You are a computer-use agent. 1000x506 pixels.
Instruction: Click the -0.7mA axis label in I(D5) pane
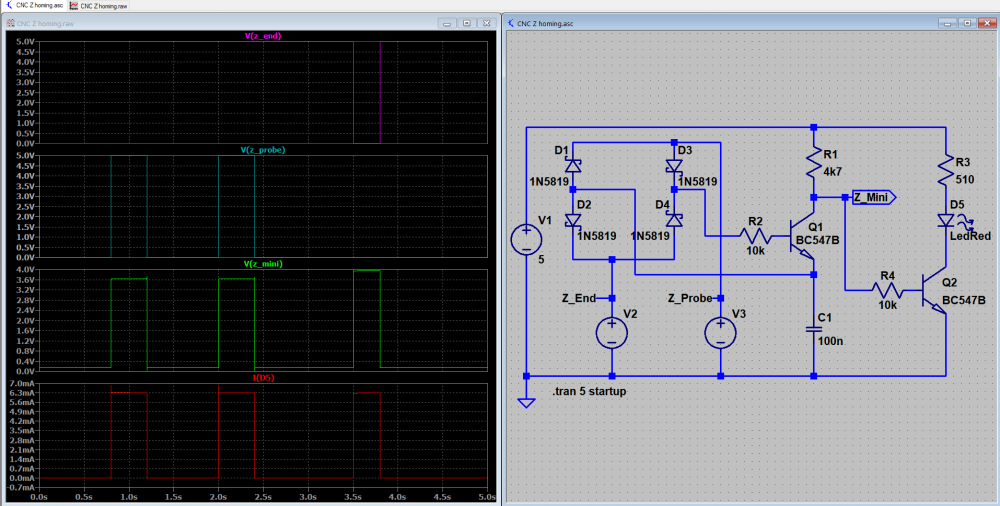pyautogui.click(x=21, y=487)
